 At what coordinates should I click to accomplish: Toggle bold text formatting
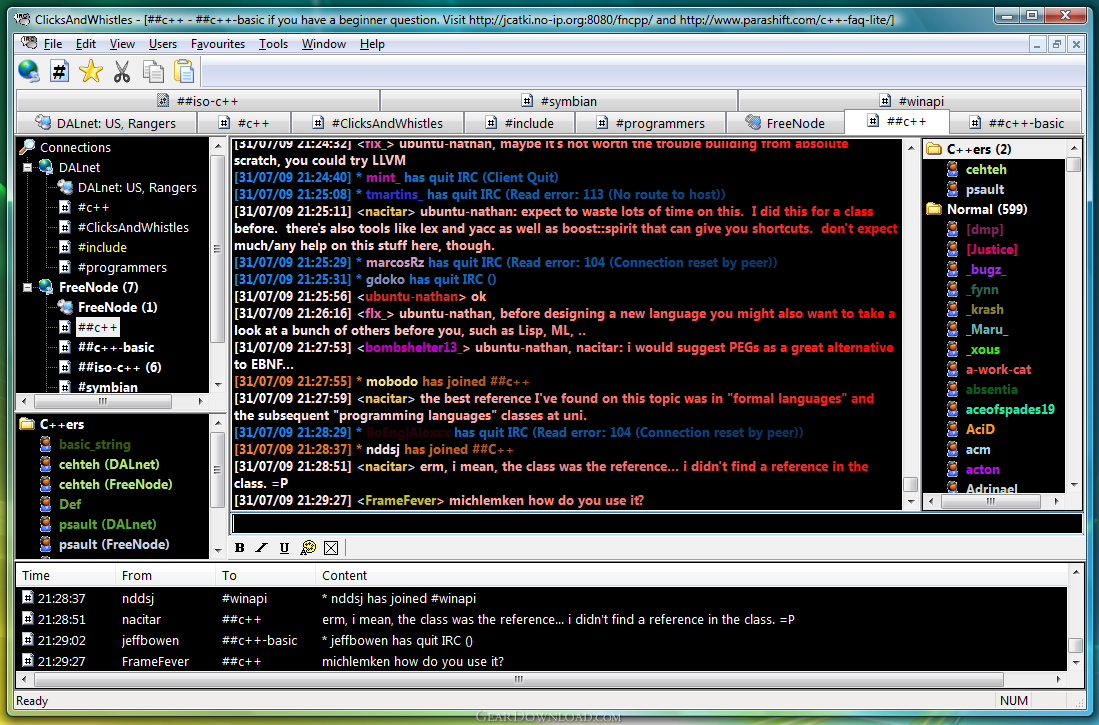[x=240, y=548]
